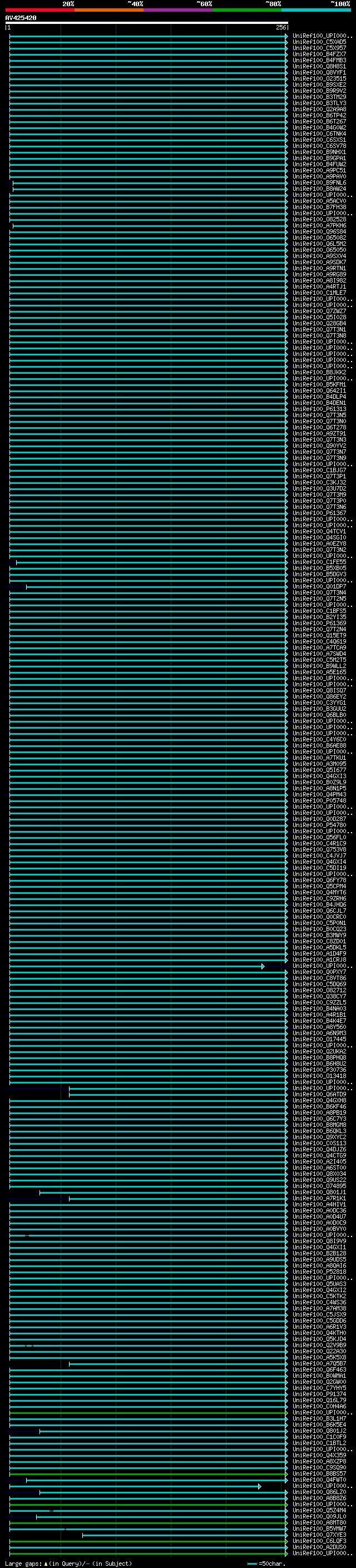Click the UniRef100_B4G0W2 entry

(x=319, y=128)
